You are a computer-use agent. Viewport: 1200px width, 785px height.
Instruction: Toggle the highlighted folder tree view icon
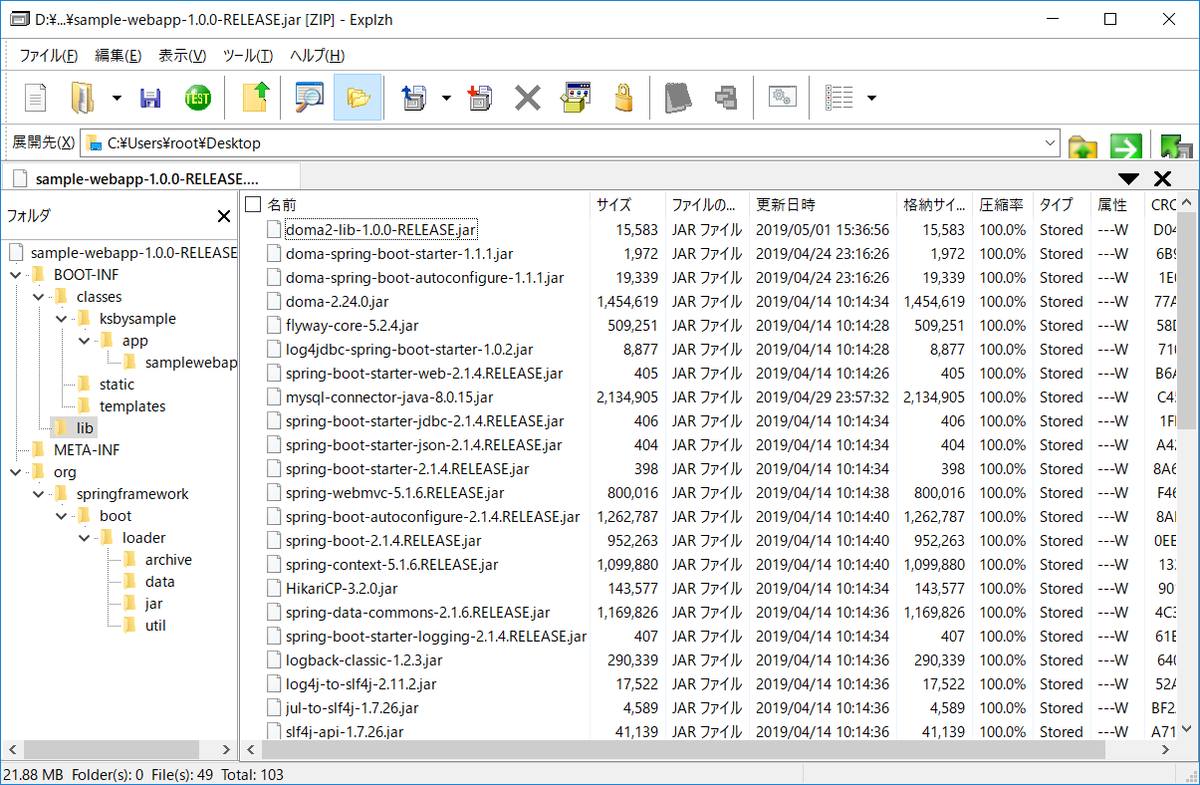coord(357,98)
